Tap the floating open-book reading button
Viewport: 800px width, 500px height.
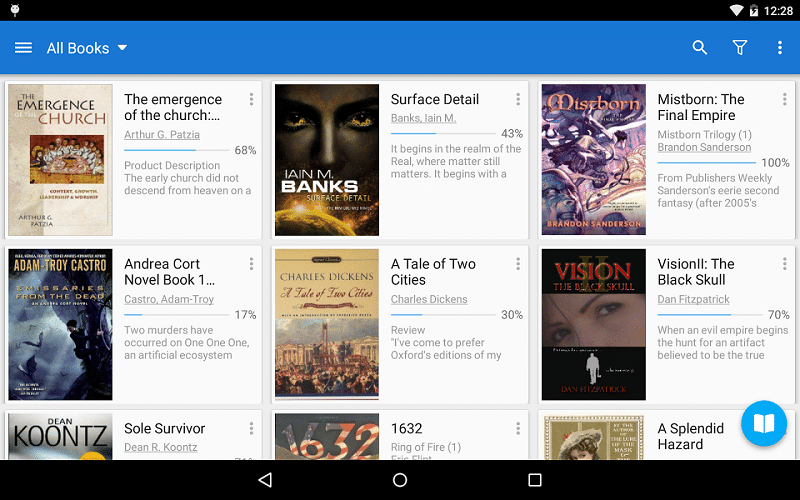point(764,423)
